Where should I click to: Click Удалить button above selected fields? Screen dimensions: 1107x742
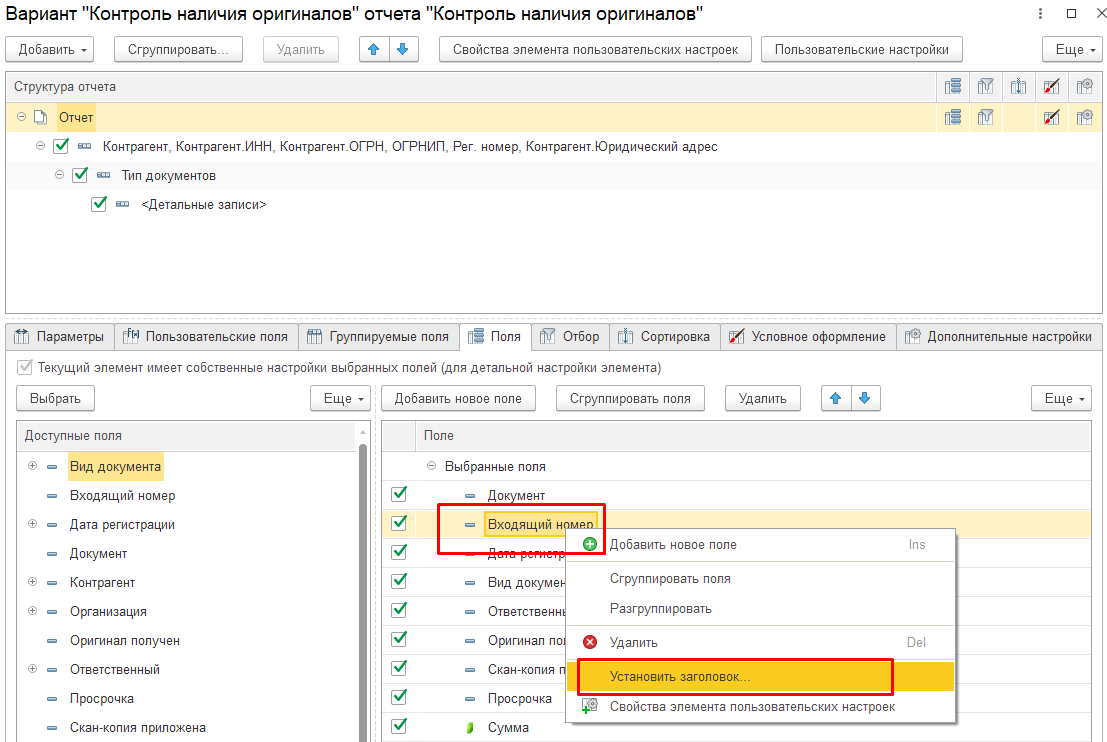click(x=762, y=398)
